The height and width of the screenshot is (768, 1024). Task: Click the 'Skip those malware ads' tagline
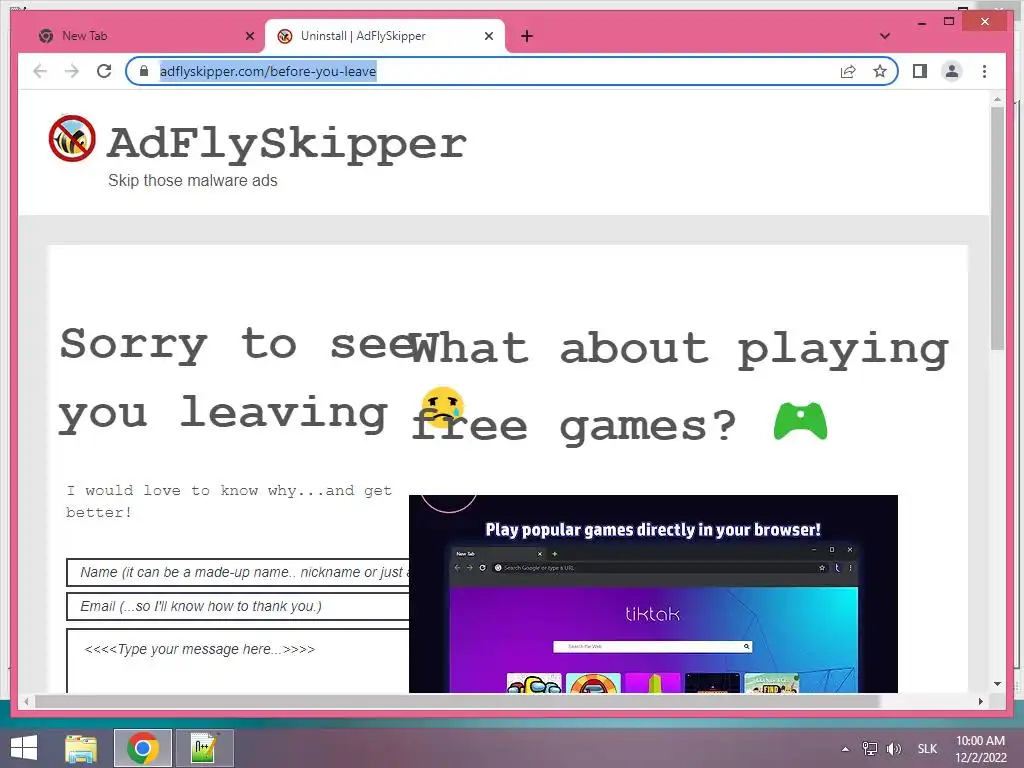pyautogui.click(x=193, y=180)
